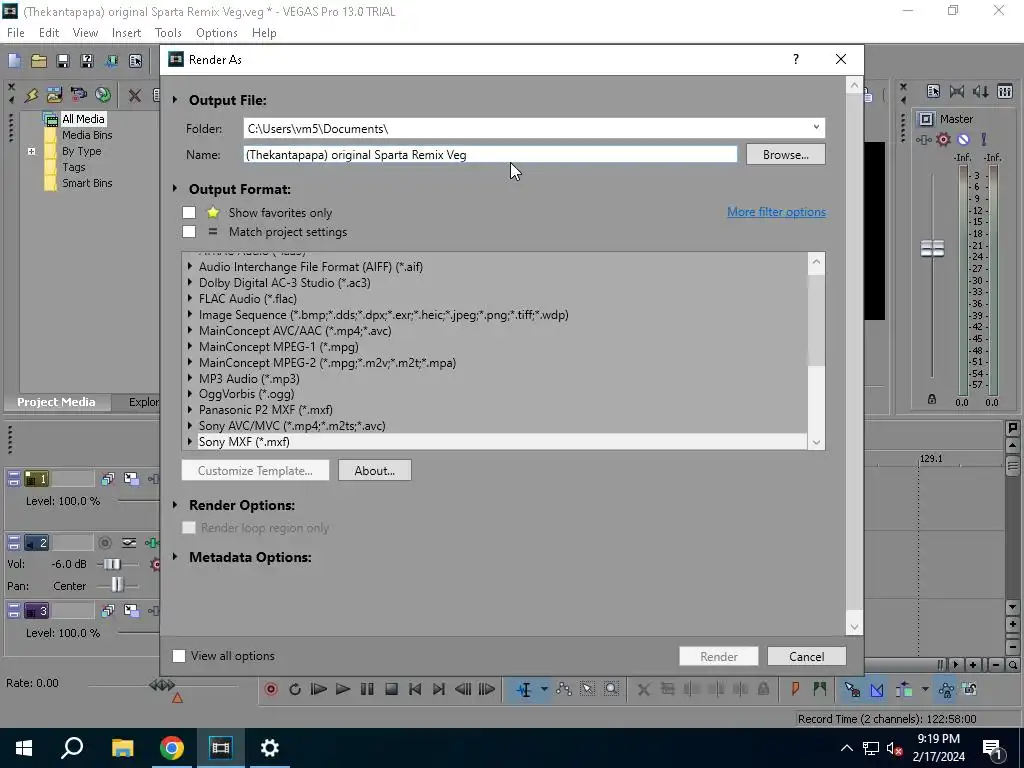The height and width of the screenshot is (768, 1024).
Task: Click the Save As icon with question mark
Action: (87, 61)
